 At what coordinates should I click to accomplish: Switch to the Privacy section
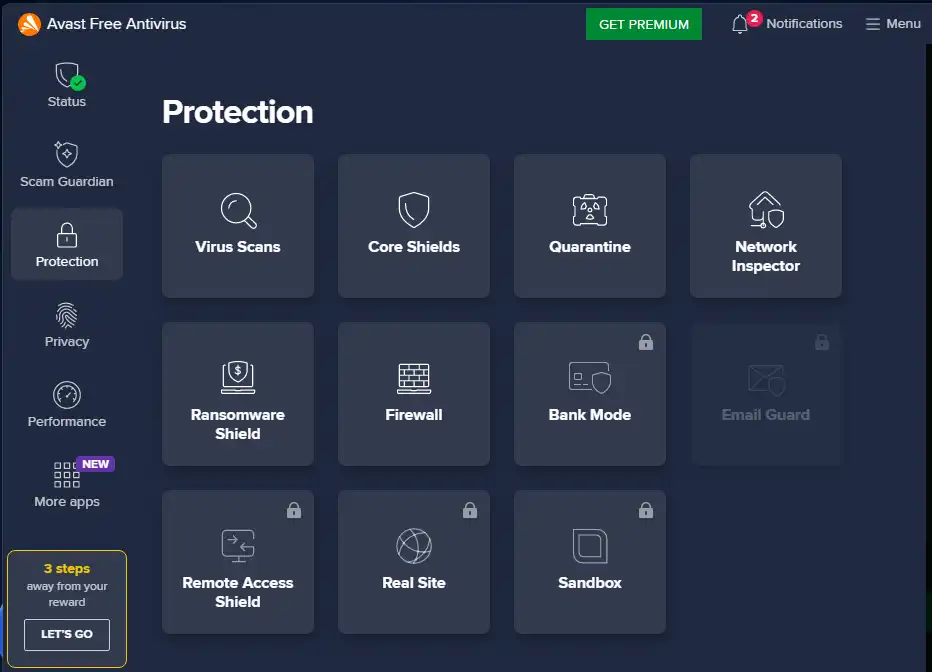(x=66, y=325)
